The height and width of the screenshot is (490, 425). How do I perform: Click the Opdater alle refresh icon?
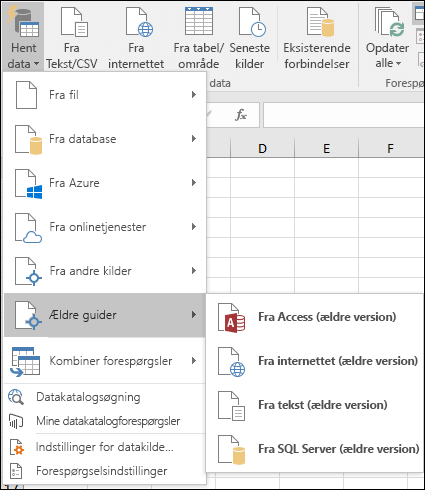(389, 22)
